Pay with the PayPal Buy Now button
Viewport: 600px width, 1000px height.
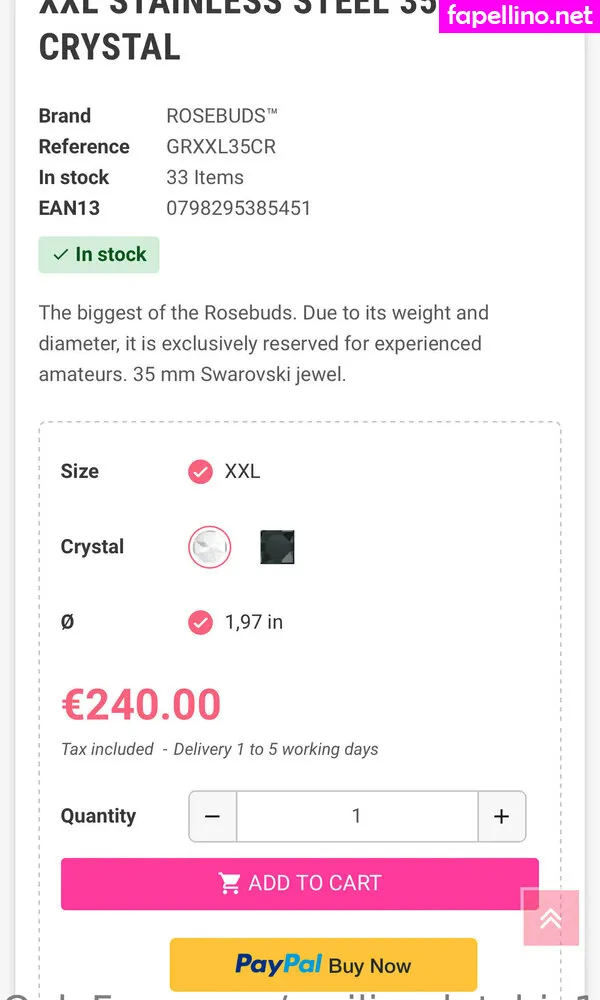[x=323, y=965]
